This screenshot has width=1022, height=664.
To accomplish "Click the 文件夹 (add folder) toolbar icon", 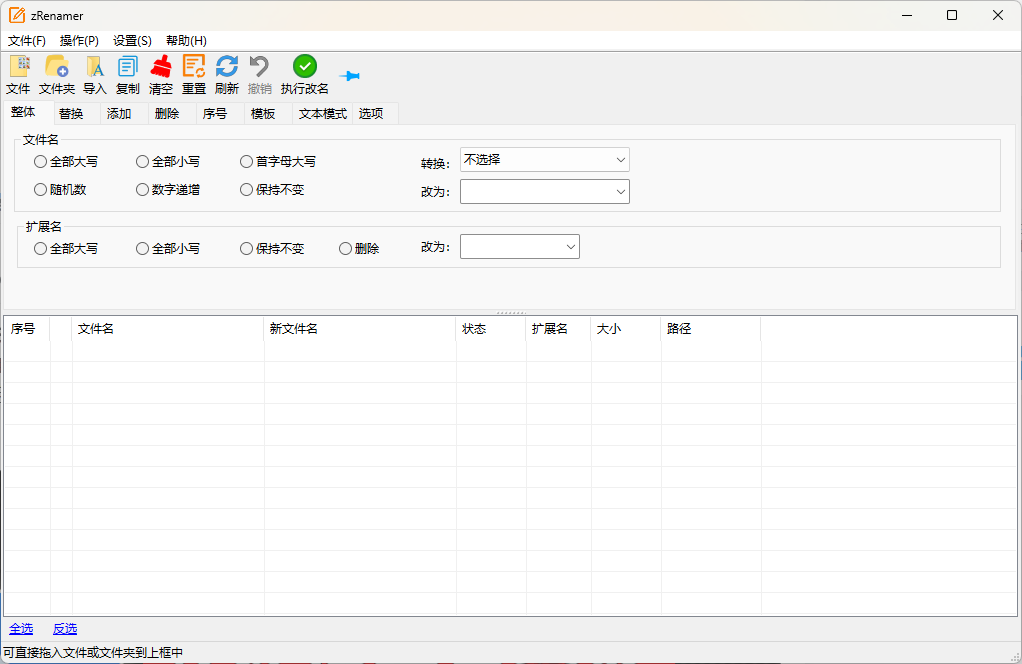I will coord(57,67).
